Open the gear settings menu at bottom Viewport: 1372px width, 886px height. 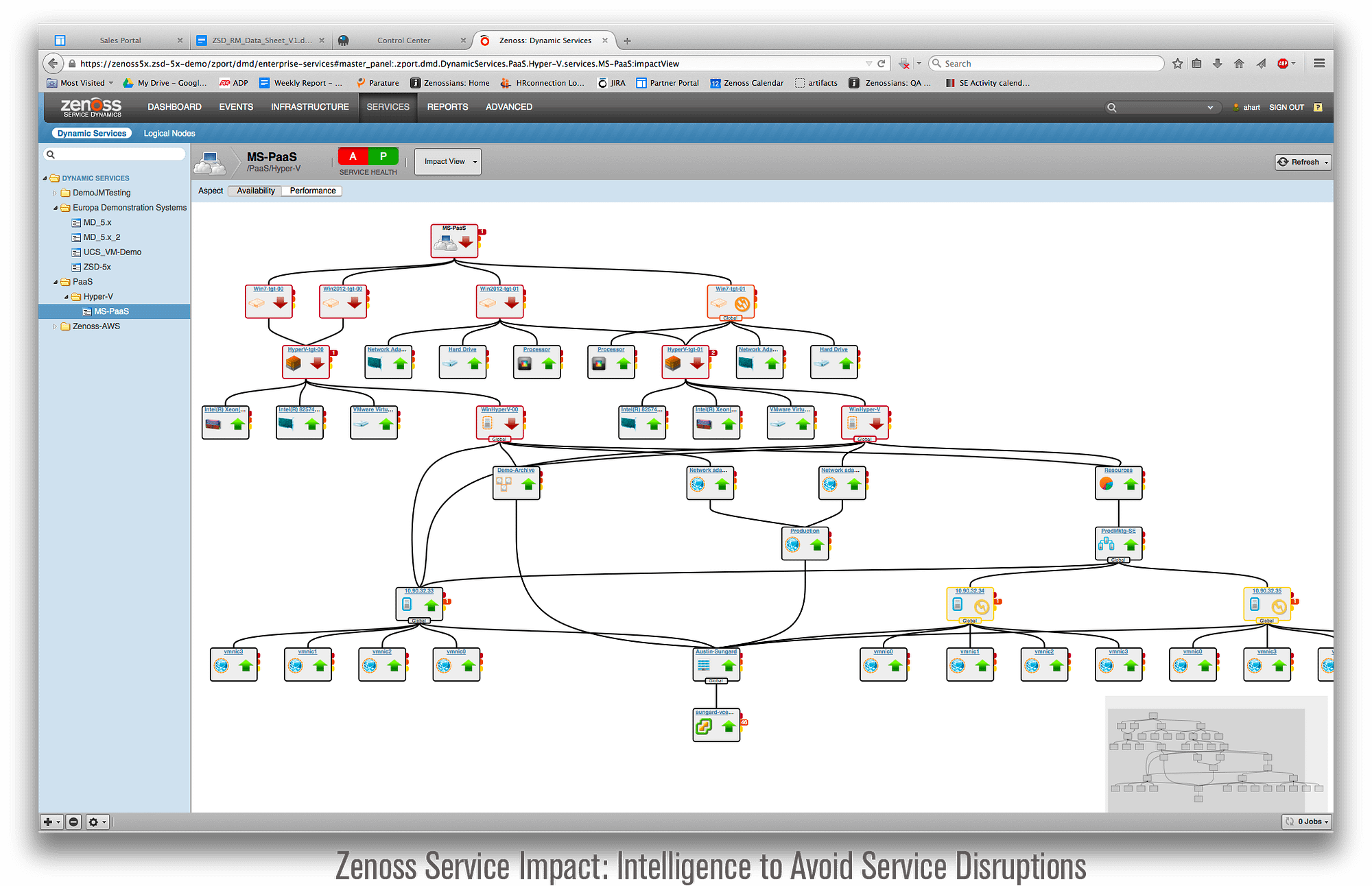[97, 822]
